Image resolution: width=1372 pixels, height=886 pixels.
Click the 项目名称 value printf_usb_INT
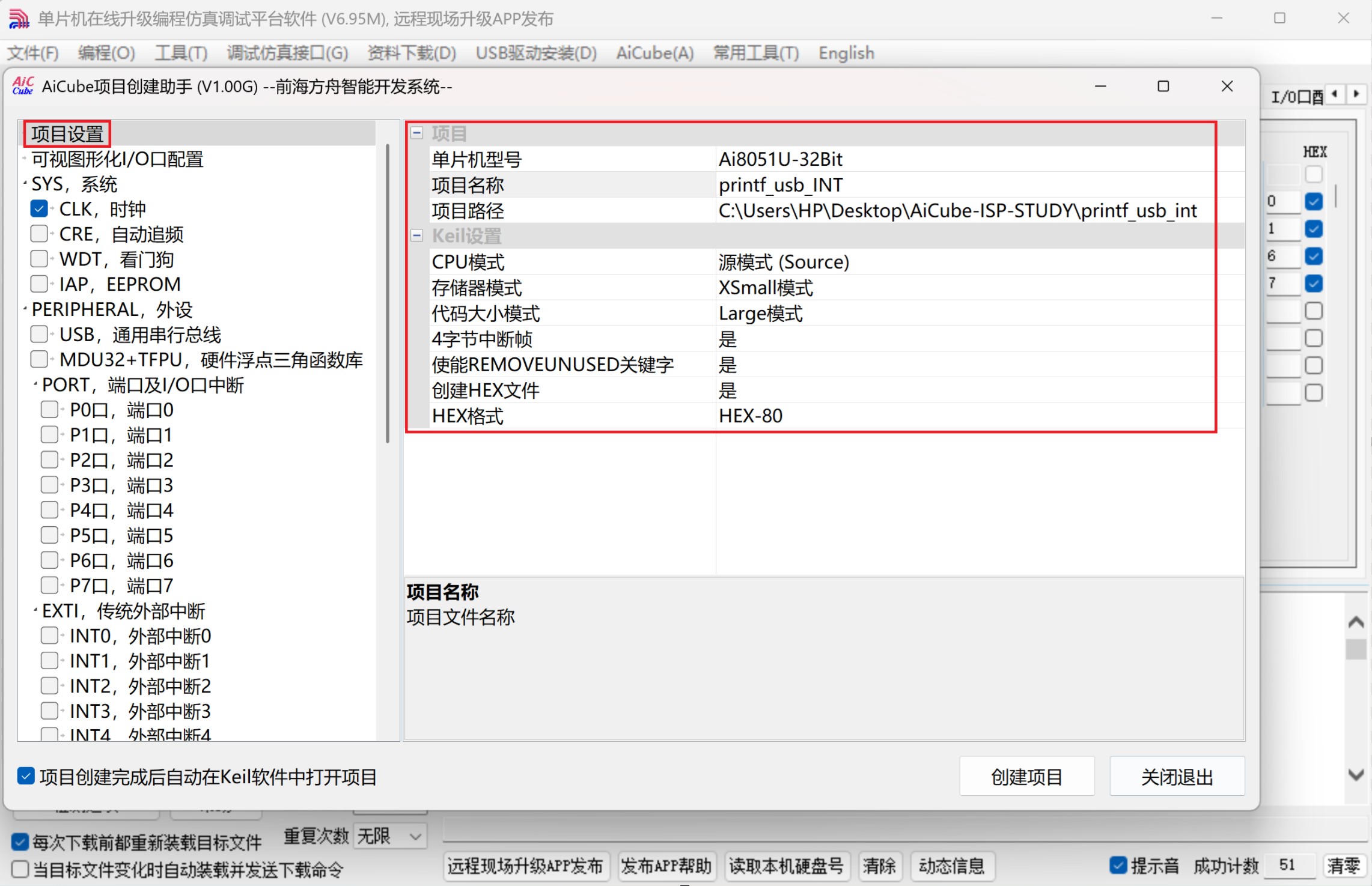click(979, 184)
